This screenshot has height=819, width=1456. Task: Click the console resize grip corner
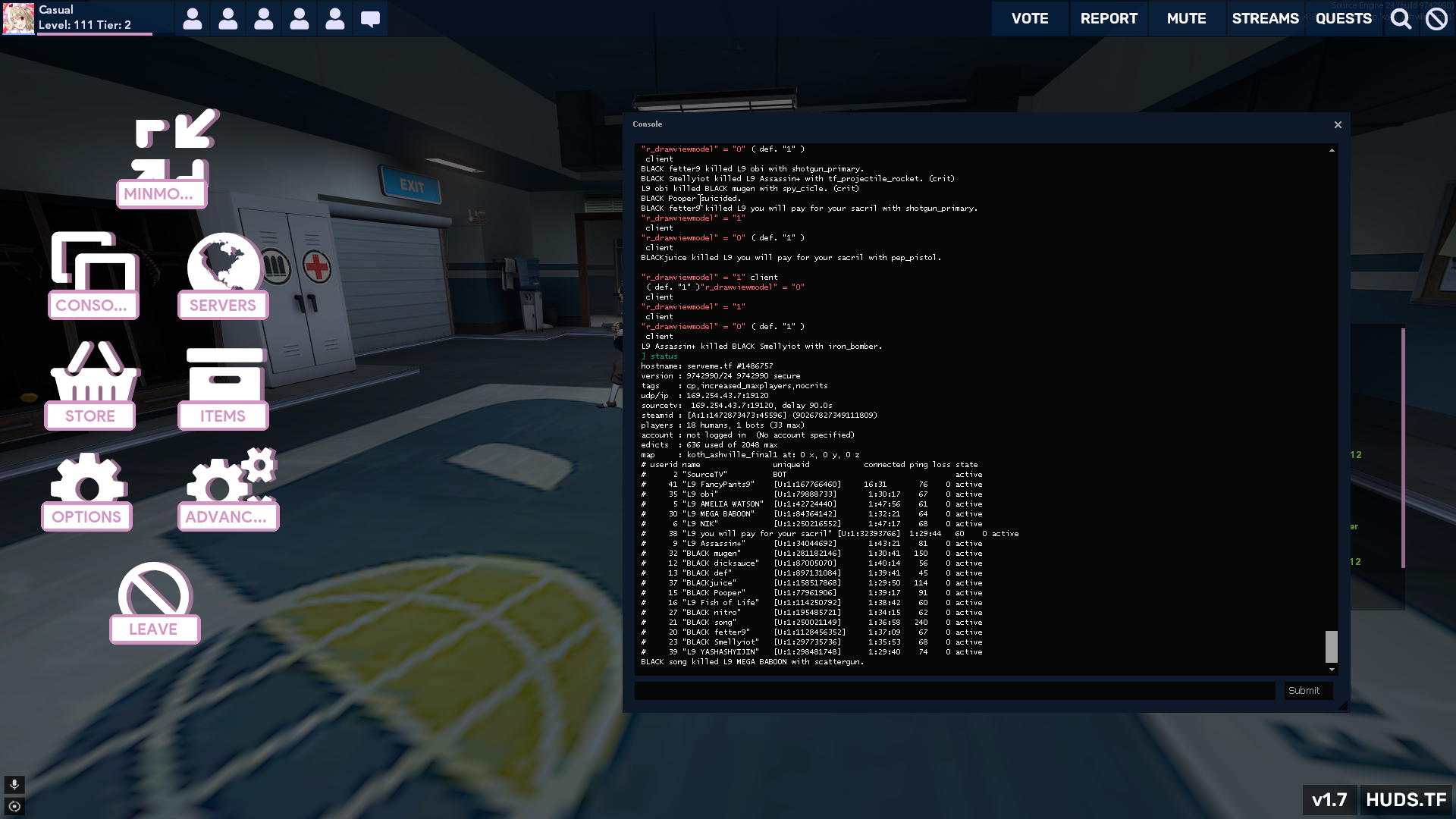coord(1343,705)
